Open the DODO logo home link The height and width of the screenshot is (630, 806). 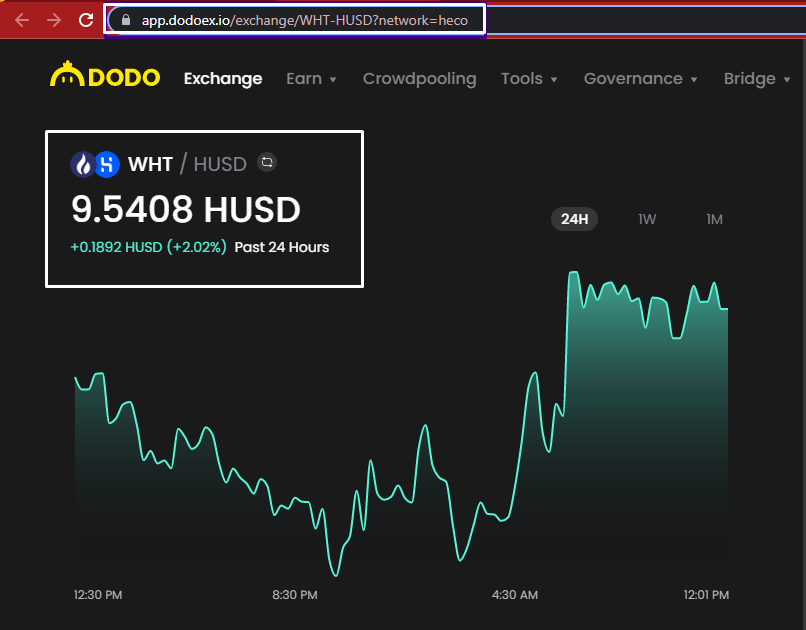click(x=105, y=75)
